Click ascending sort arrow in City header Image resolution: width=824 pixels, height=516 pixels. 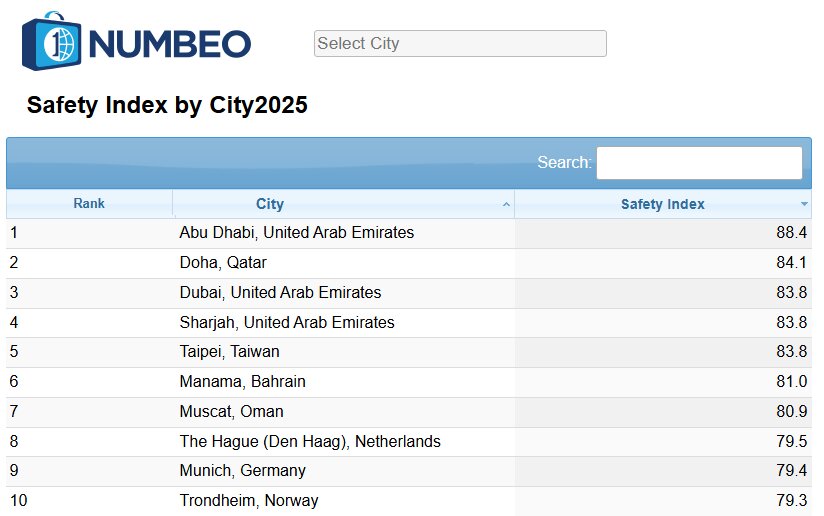click(506, 204)
